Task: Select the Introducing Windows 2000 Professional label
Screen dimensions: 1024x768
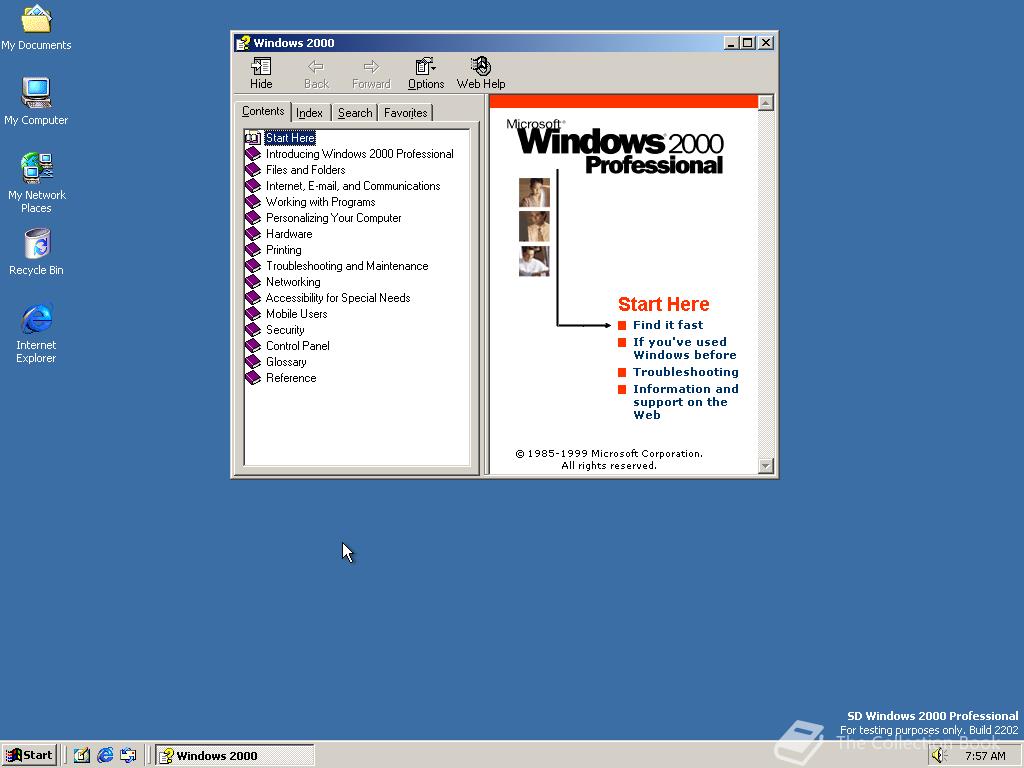Action: click(x=359, y=154)
